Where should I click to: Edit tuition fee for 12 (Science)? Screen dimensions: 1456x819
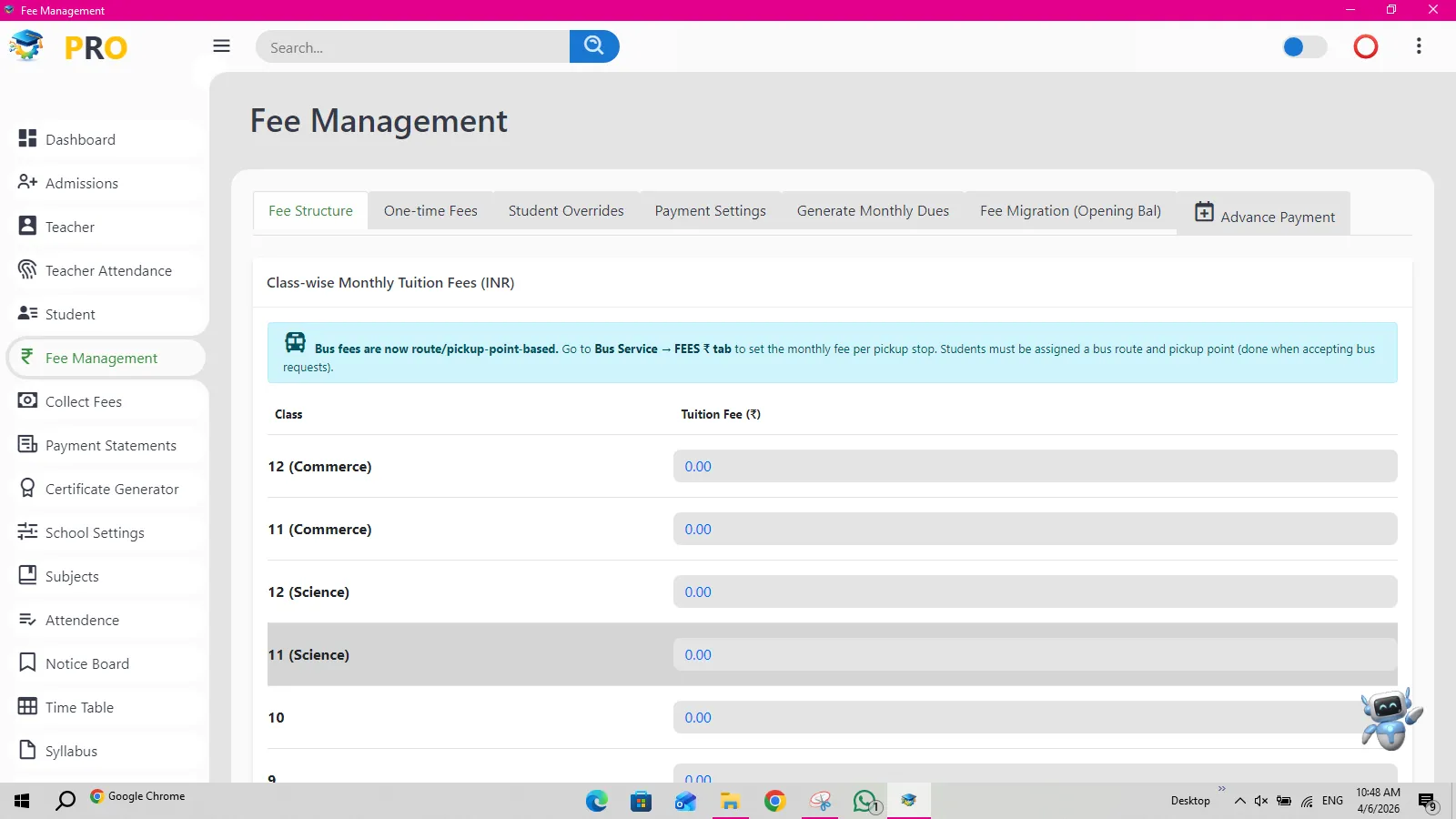click(1036, 591)
